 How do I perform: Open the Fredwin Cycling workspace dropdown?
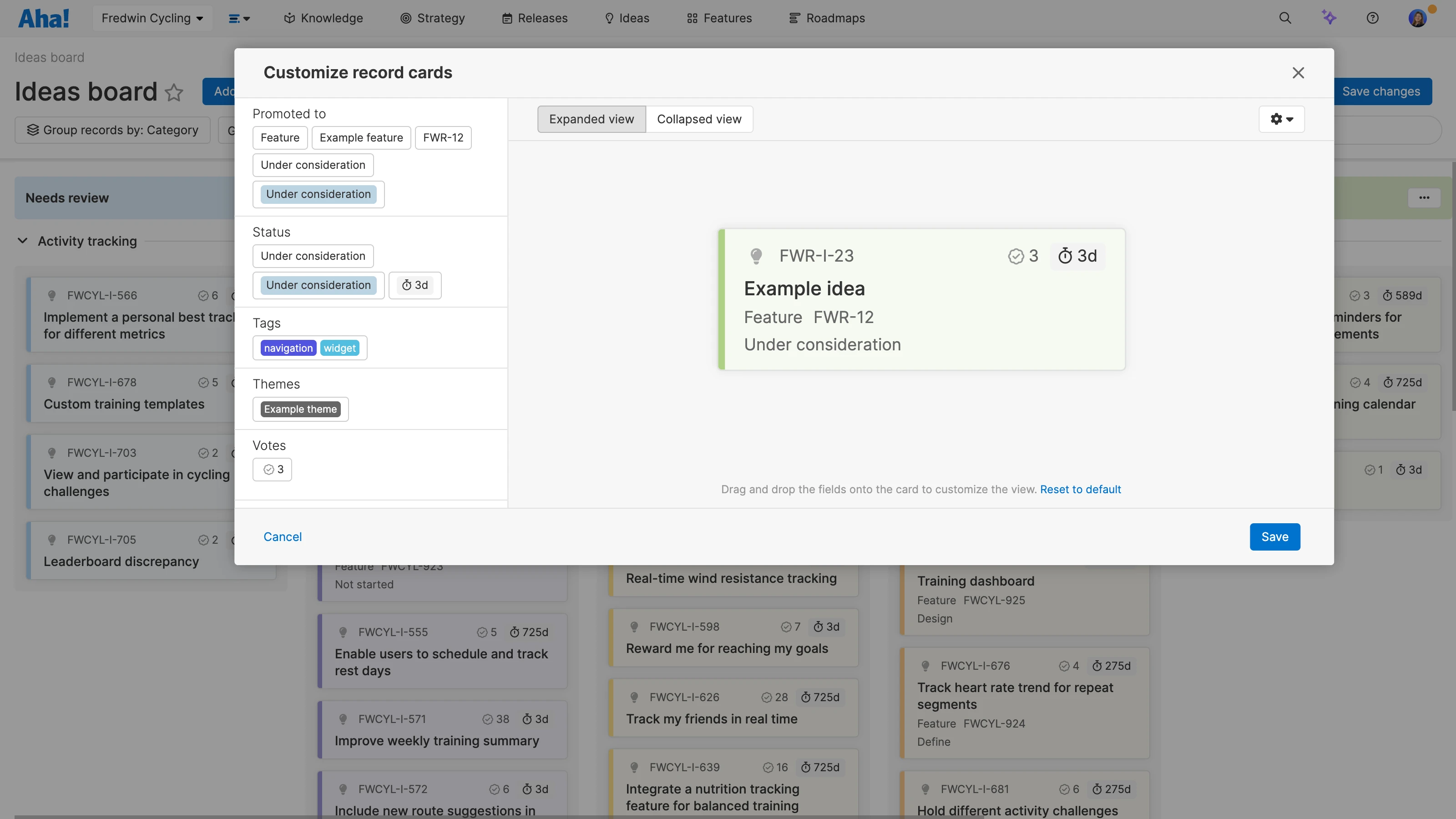[152, 18]
